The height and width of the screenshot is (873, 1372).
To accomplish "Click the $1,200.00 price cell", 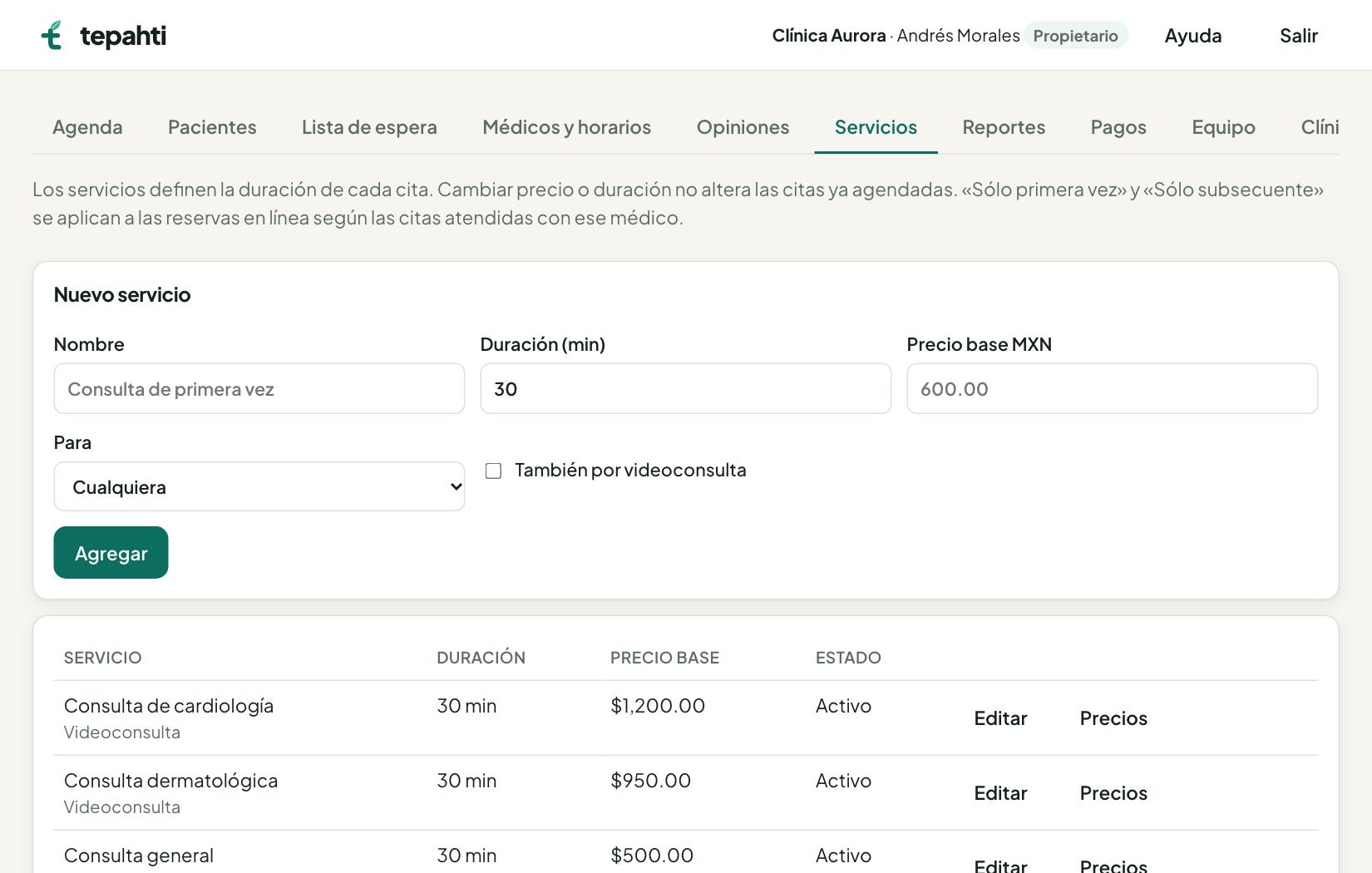I will point(658,706).
